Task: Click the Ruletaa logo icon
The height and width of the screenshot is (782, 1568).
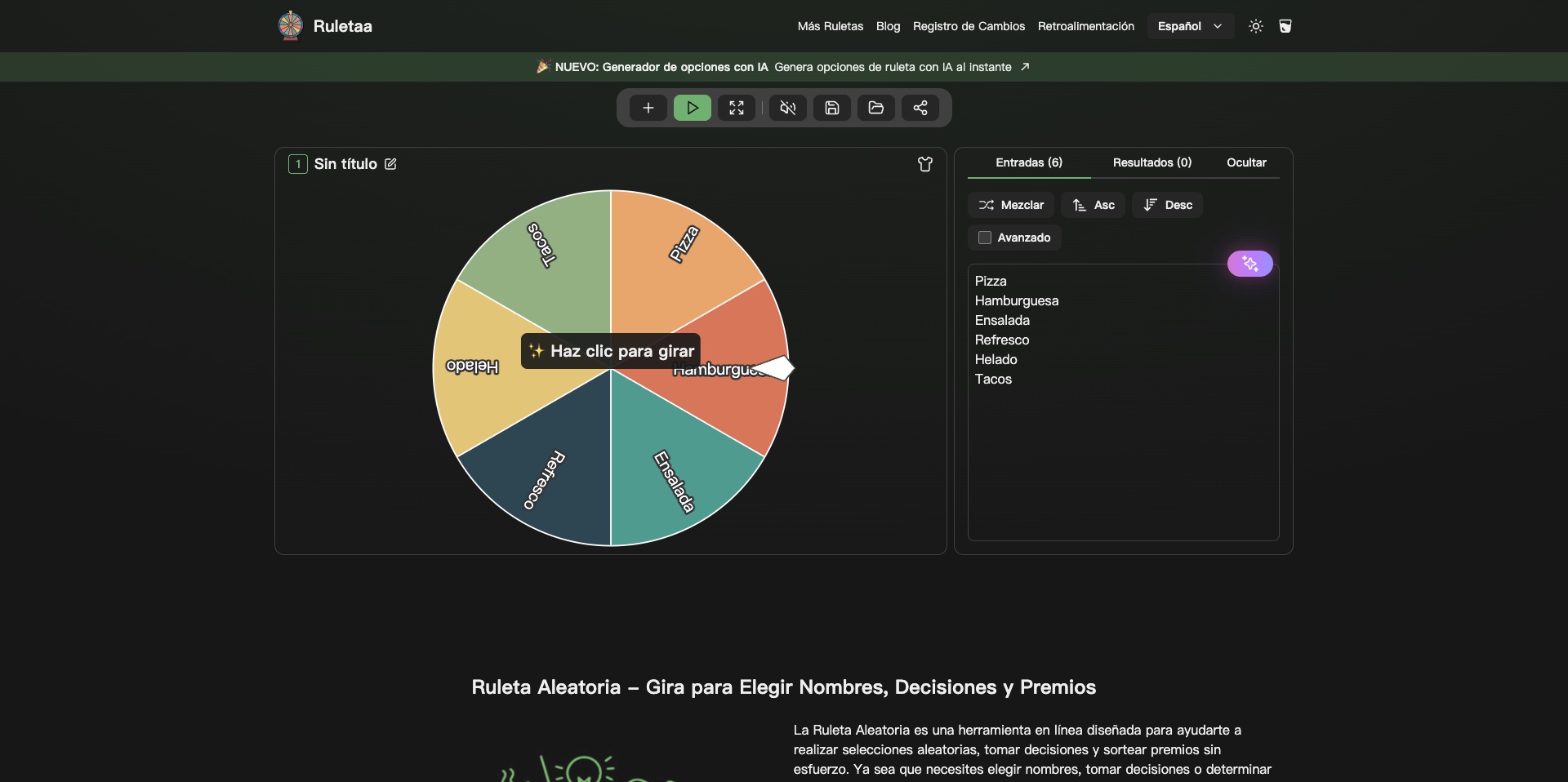Action: pyautogui.click(x=291, y=26)
